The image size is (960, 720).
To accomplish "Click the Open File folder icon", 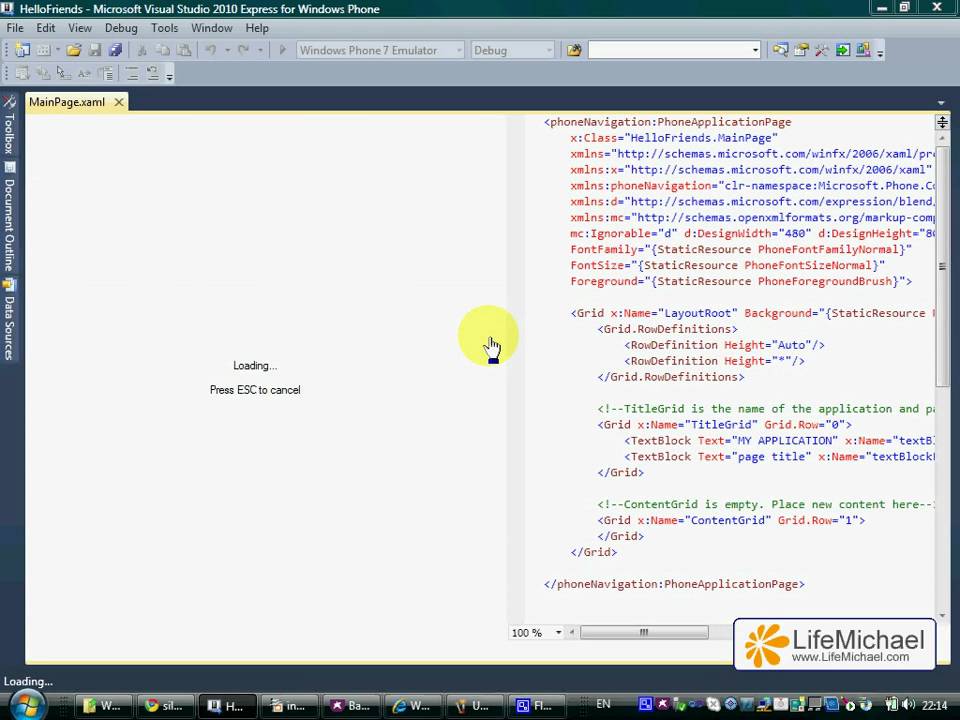I will 73,50.
